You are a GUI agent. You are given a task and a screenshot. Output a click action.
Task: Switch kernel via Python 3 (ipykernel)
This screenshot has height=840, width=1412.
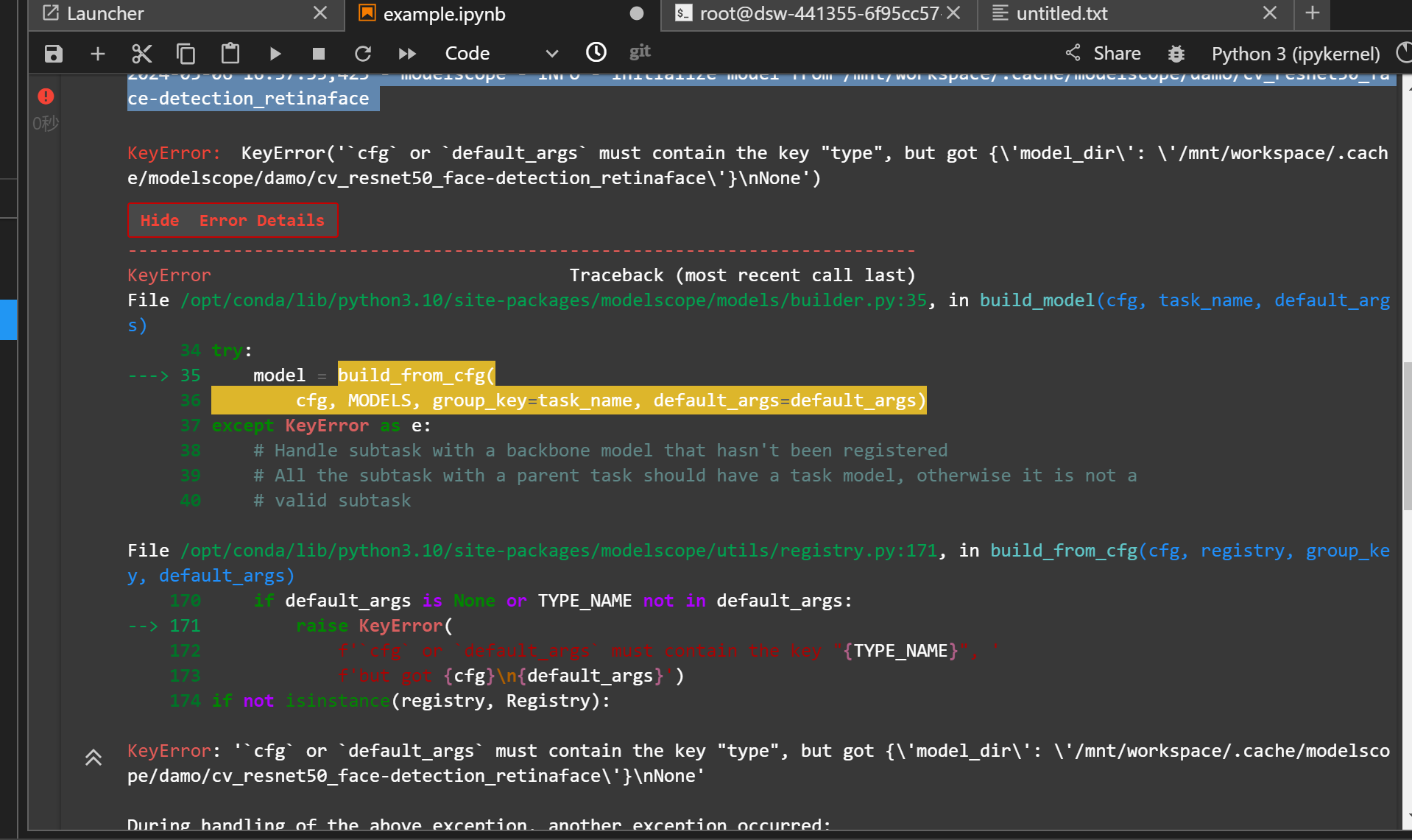tap(1296, 54)
